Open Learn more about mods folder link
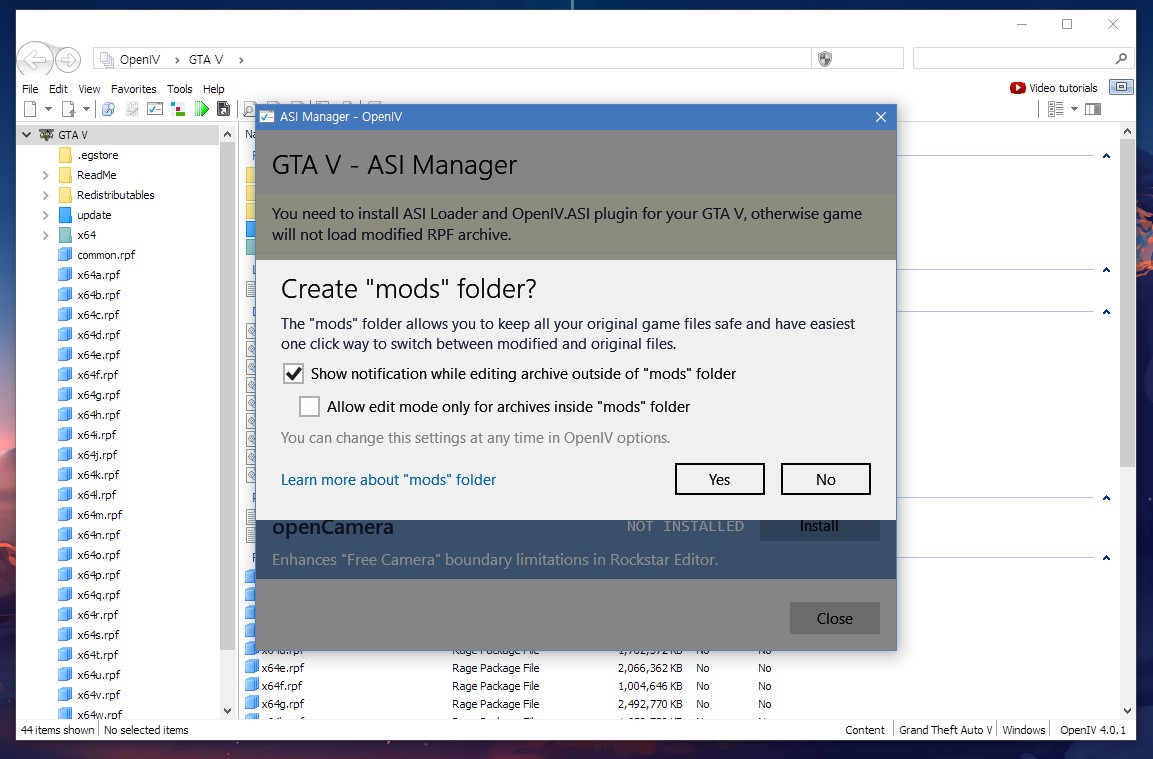Viewport: 1153px width, 759px height. [x=388, y=480]
